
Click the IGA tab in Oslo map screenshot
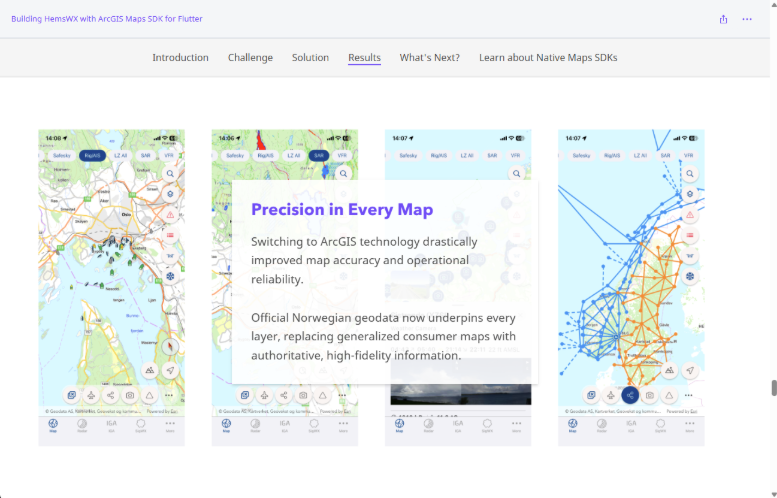coord(111,425)
